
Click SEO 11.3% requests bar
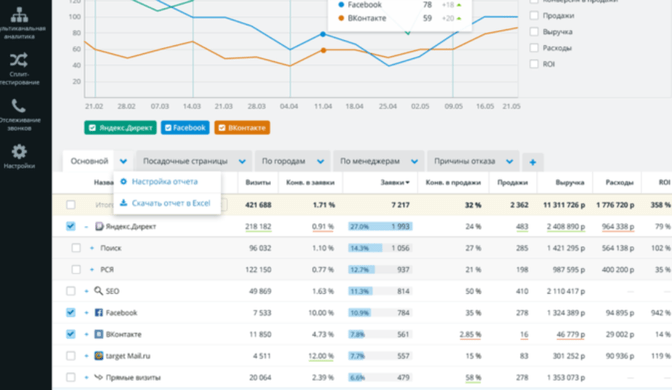380,291
